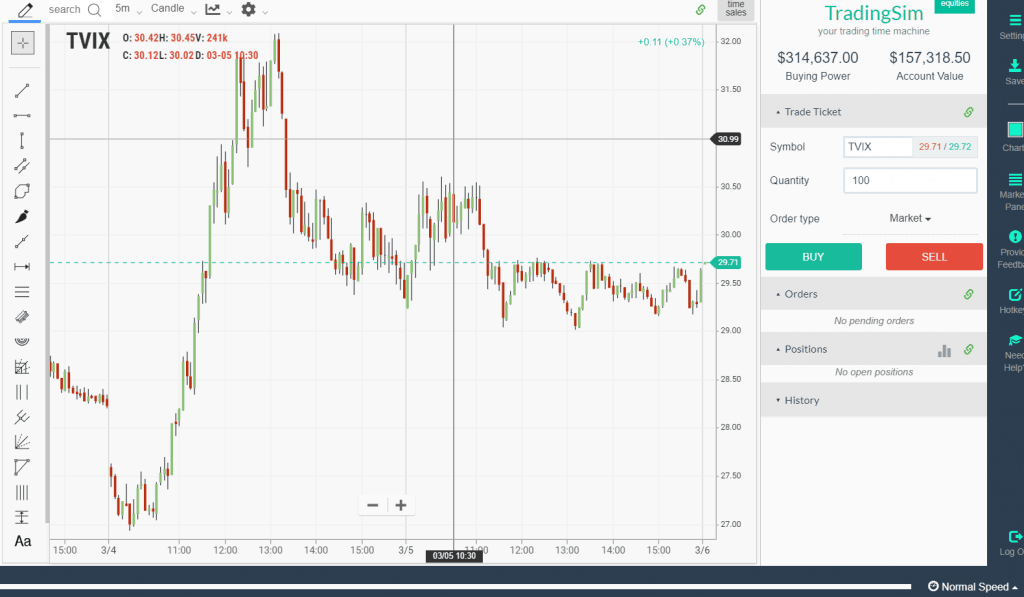Toggle the link icon next to Orders
The image size is (1024, 597).
968,294
